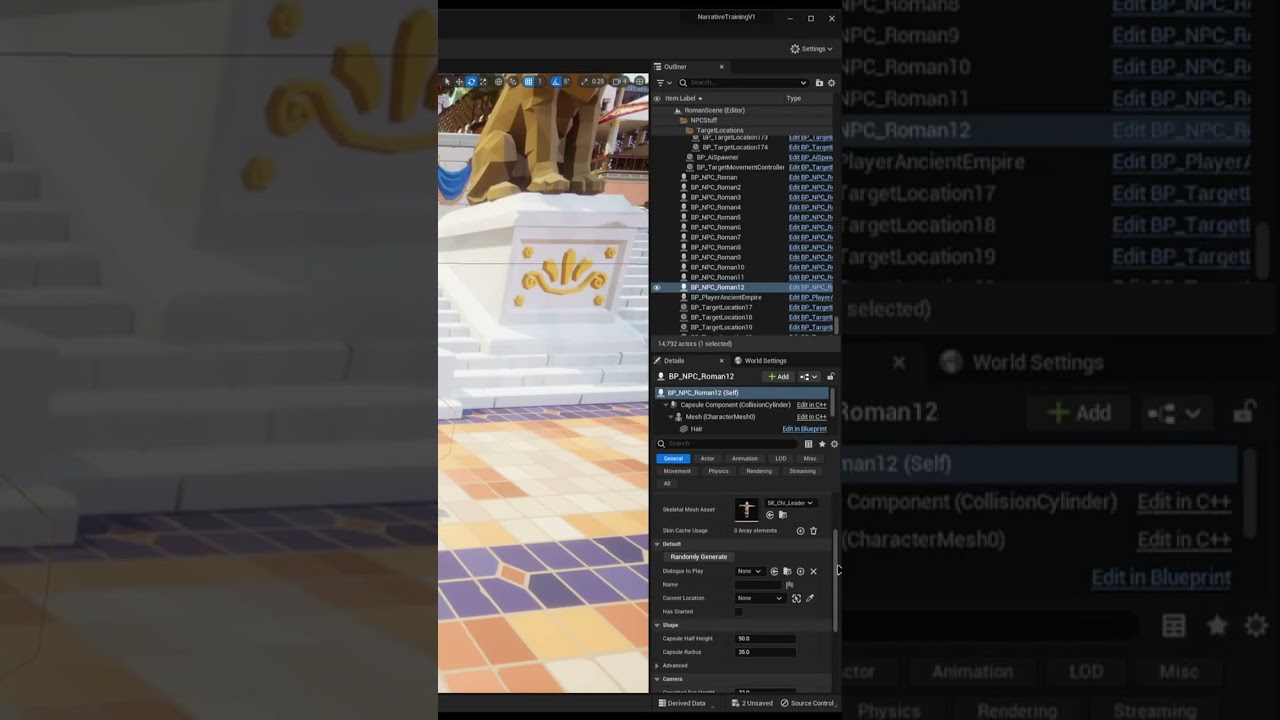
Task: Pick Current Location actor from scene eyedropper
Action: click(x=810, y=598)
